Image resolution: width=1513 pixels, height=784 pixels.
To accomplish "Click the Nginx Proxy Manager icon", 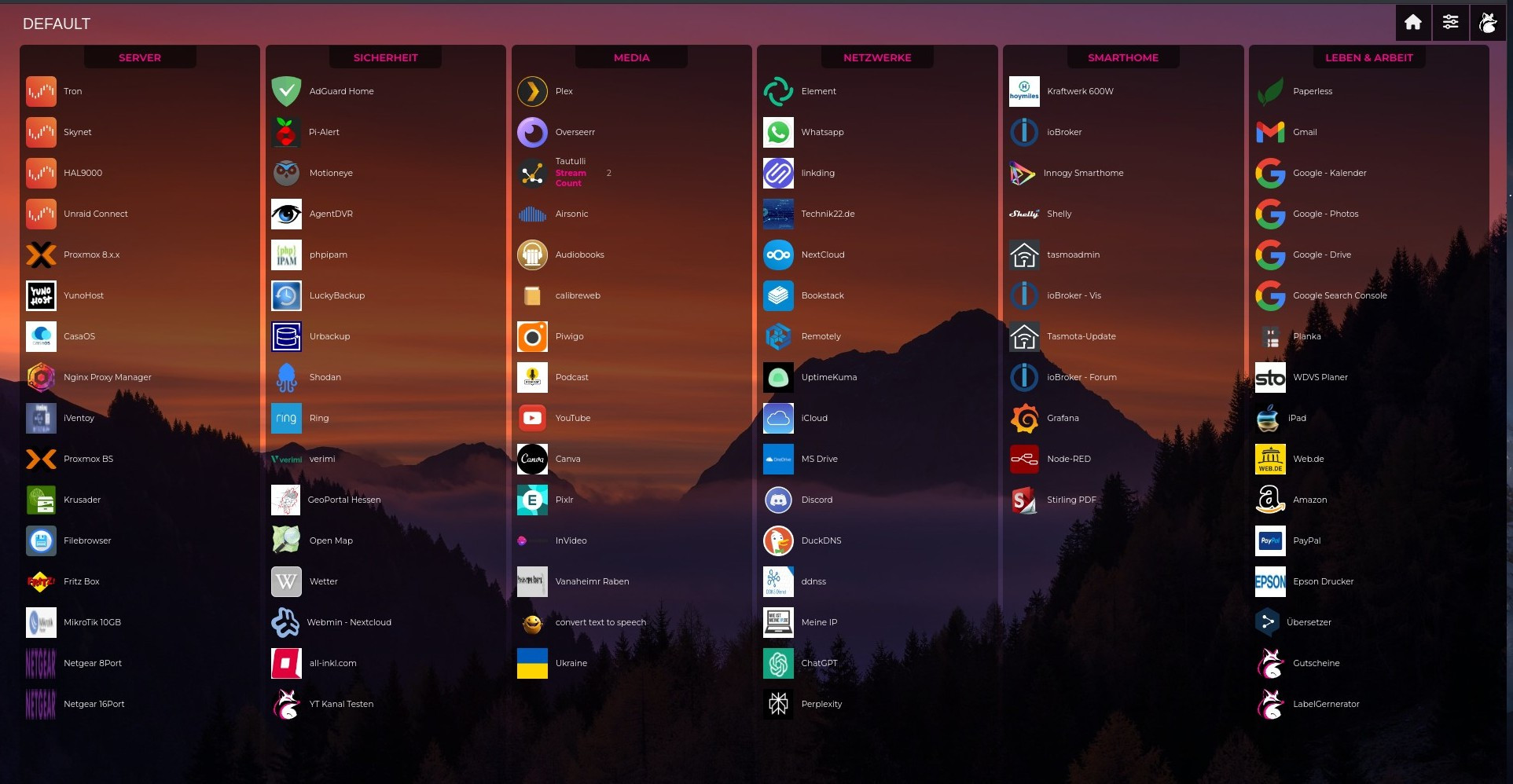I will click(41, 377).
